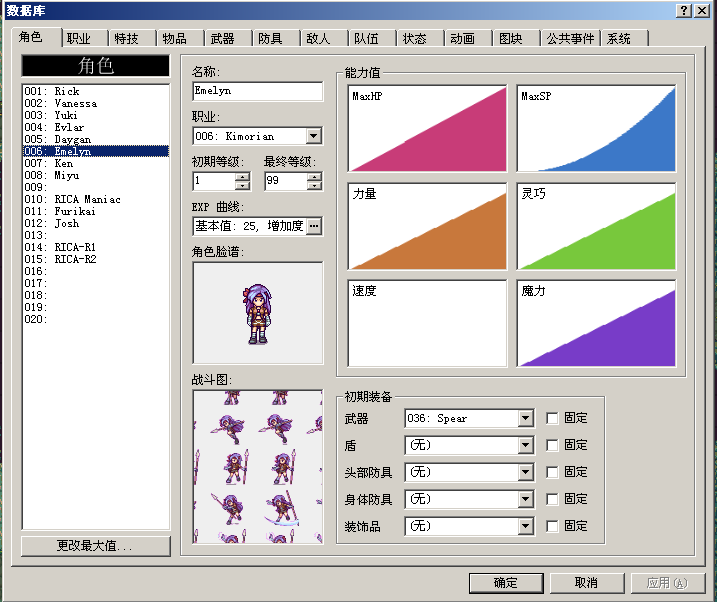Switch to the 状态 tab
Image resolution: width=717 pixels, height=602 pixels.
pos(421,38)
